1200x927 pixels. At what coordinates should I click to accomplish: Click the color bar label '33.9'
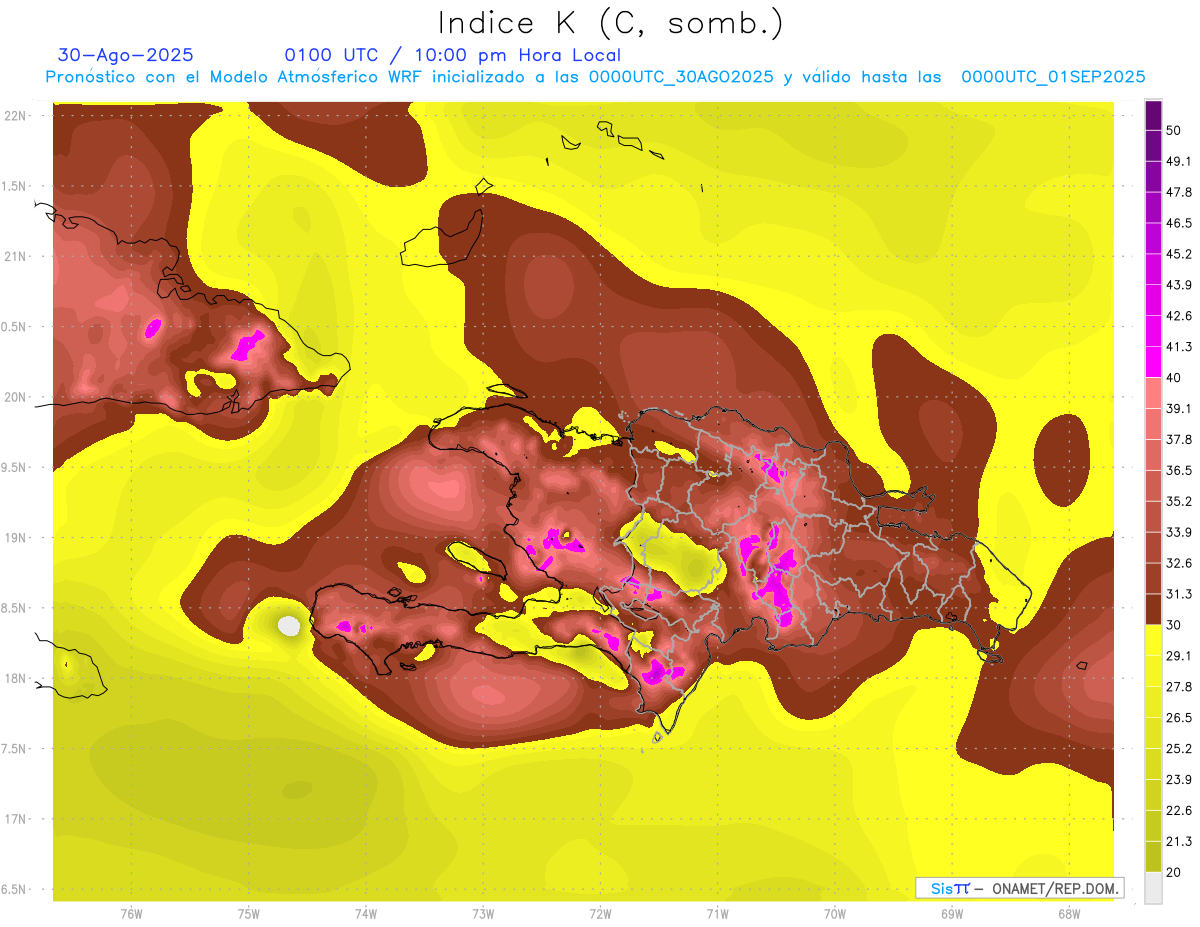1178,532
